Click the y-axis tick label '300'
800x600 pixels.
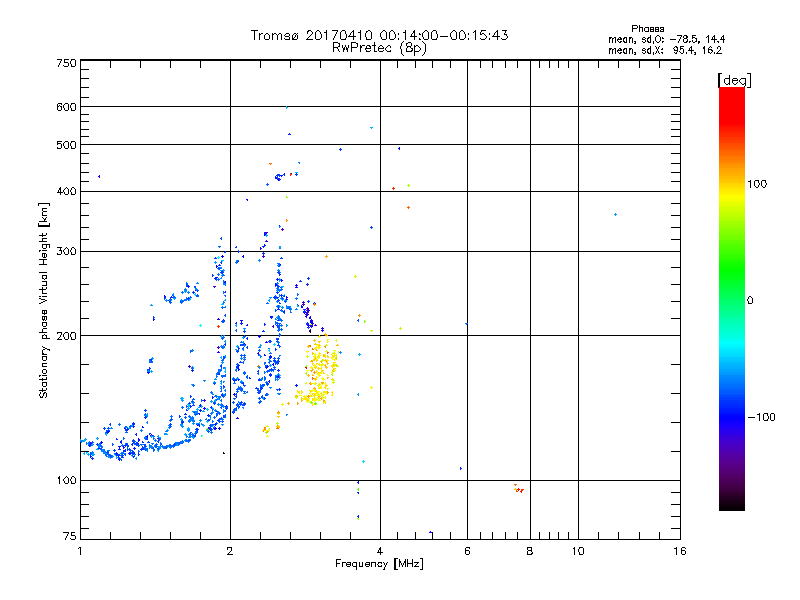click(x=66, y=251)
